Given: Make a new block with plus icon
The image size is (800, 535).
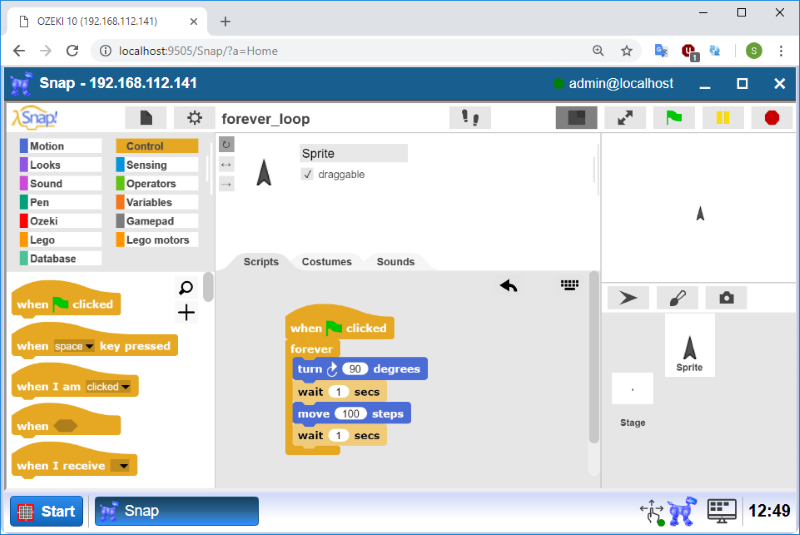Looking at the screenshot, I should click(186, 312).
